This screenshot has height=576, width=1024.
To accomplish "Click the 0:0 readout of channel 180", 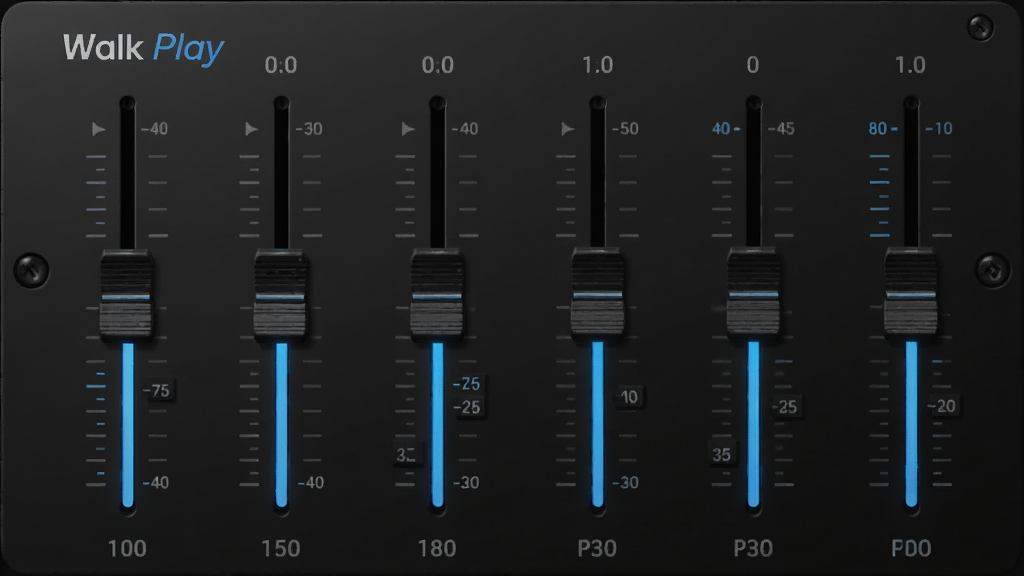I will (438, 65).
